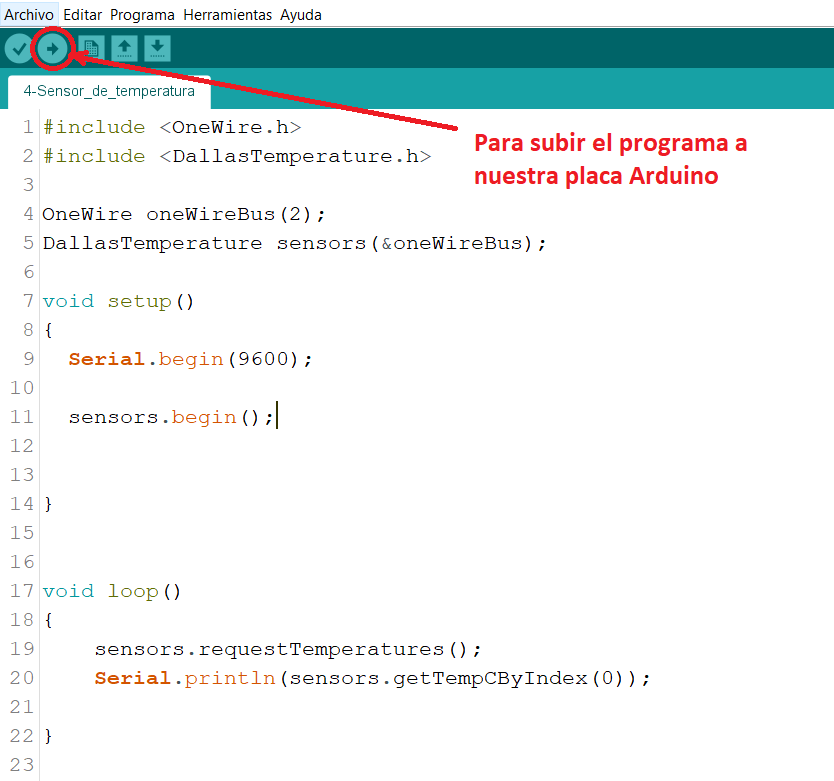Click on the sensors.begin() line

(170, 418)
